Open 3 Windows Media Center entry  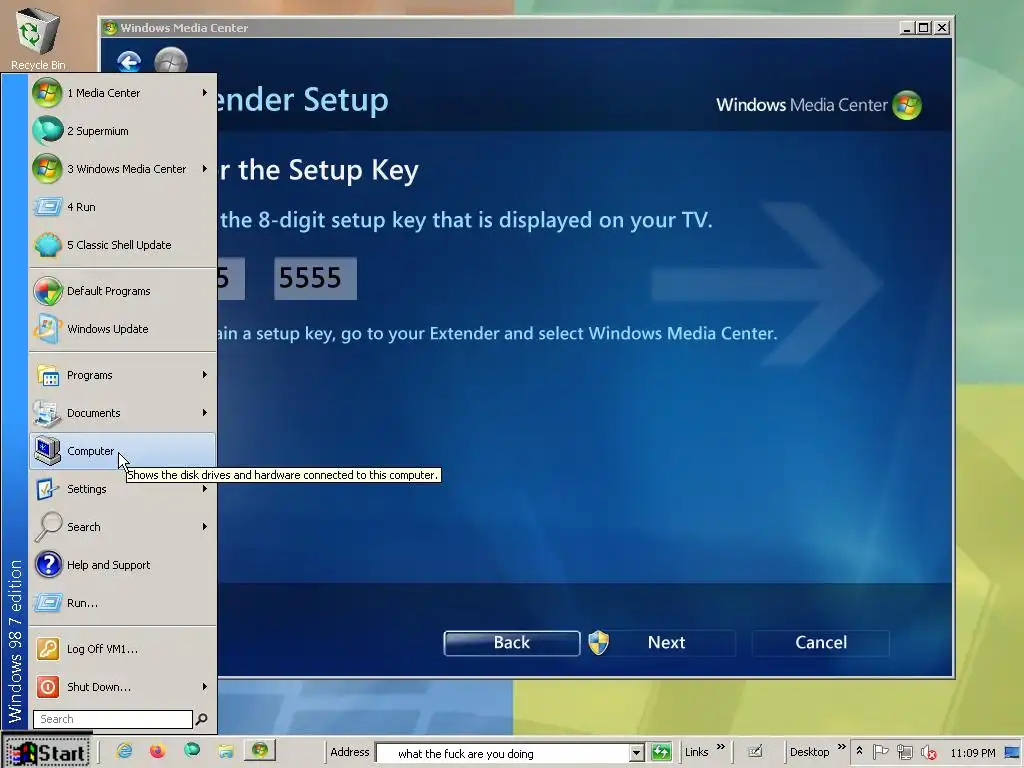coord(122,168)
